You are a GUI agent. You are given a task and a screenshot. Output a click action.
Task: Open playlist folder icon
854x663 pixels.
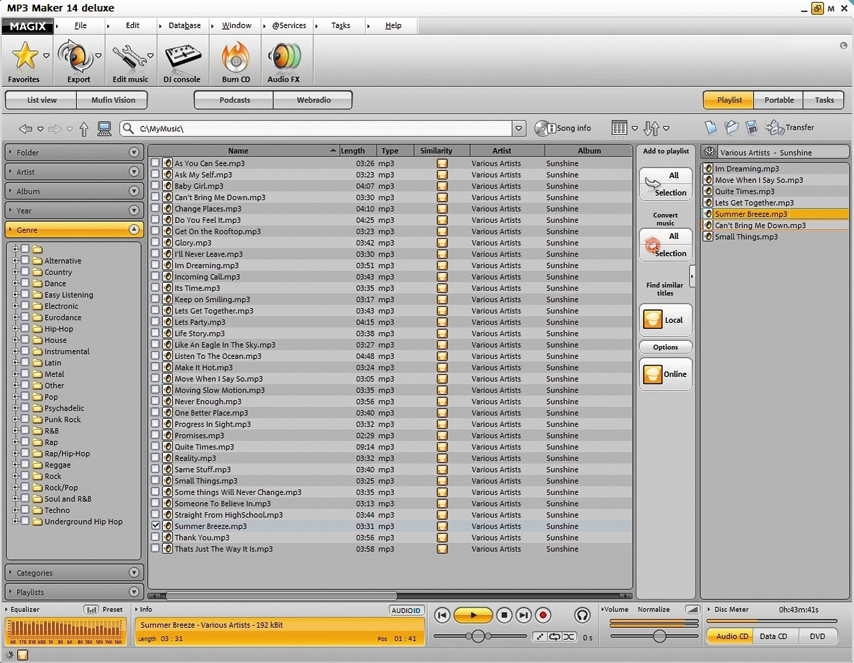coord(731,127)
